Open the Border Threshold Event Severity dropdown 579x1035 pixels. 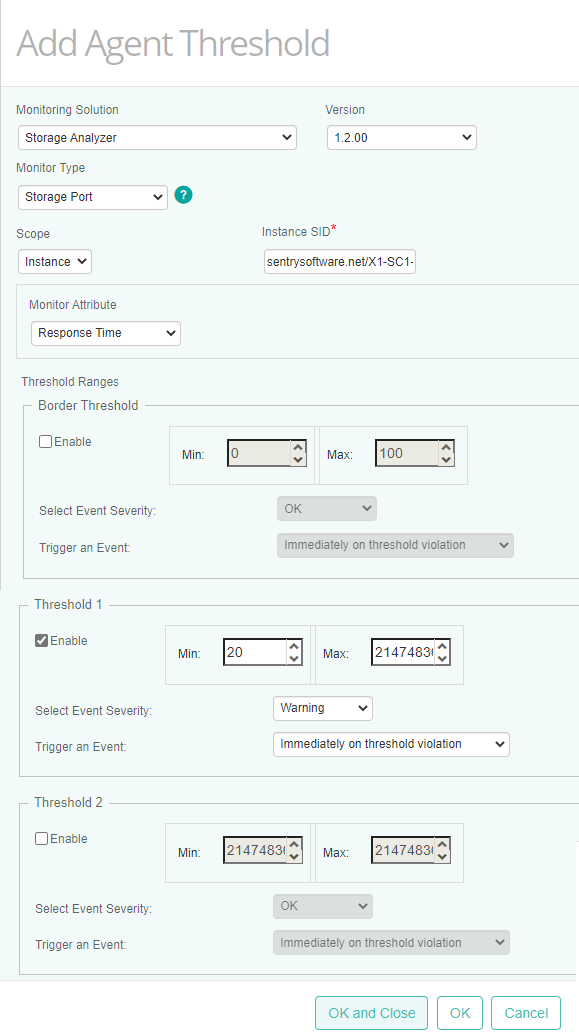[x=327, y=509]
